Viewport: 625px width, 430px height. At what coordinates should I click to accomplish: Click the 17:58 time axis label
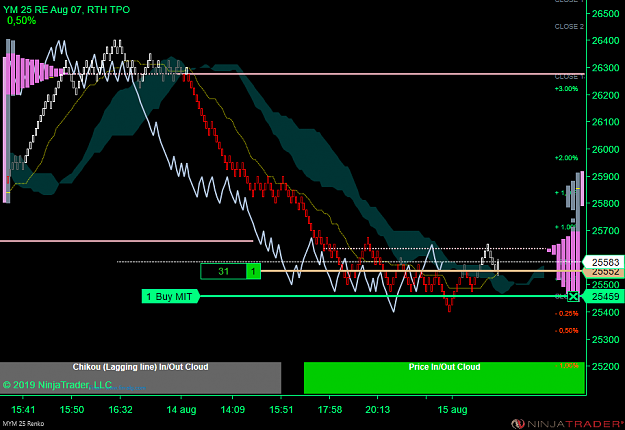(x=330, y=410)
